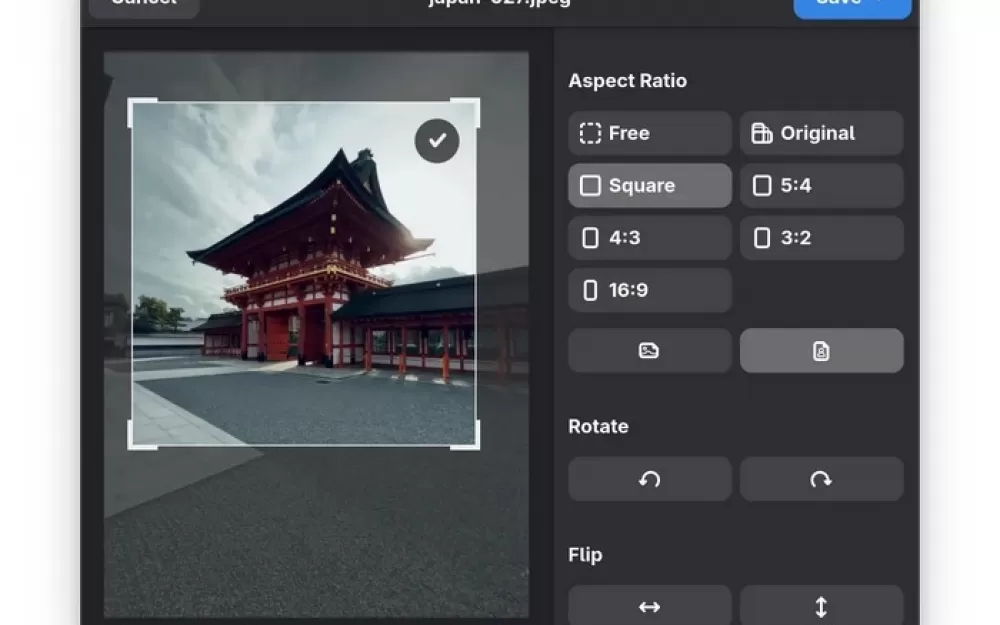Image resolution: width=1000 pixels, height=625 pixels.
Task: Confirm crop with the checkmark icon
Action: tap(437, 141)
